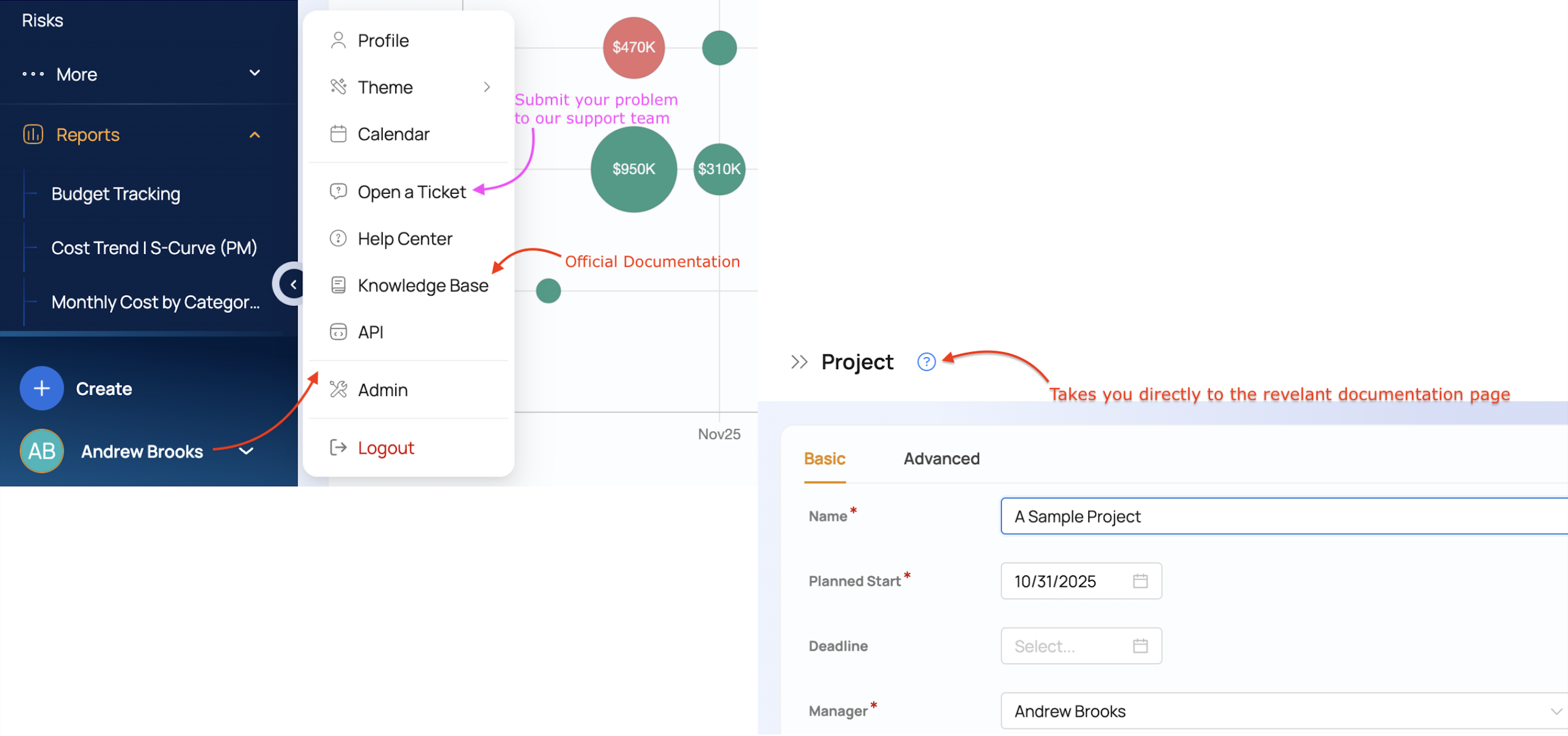This screenshot has width=1568, height=736.
Task: Click the blue help question-mark icon beside Project
Action: tap(927, 362)
